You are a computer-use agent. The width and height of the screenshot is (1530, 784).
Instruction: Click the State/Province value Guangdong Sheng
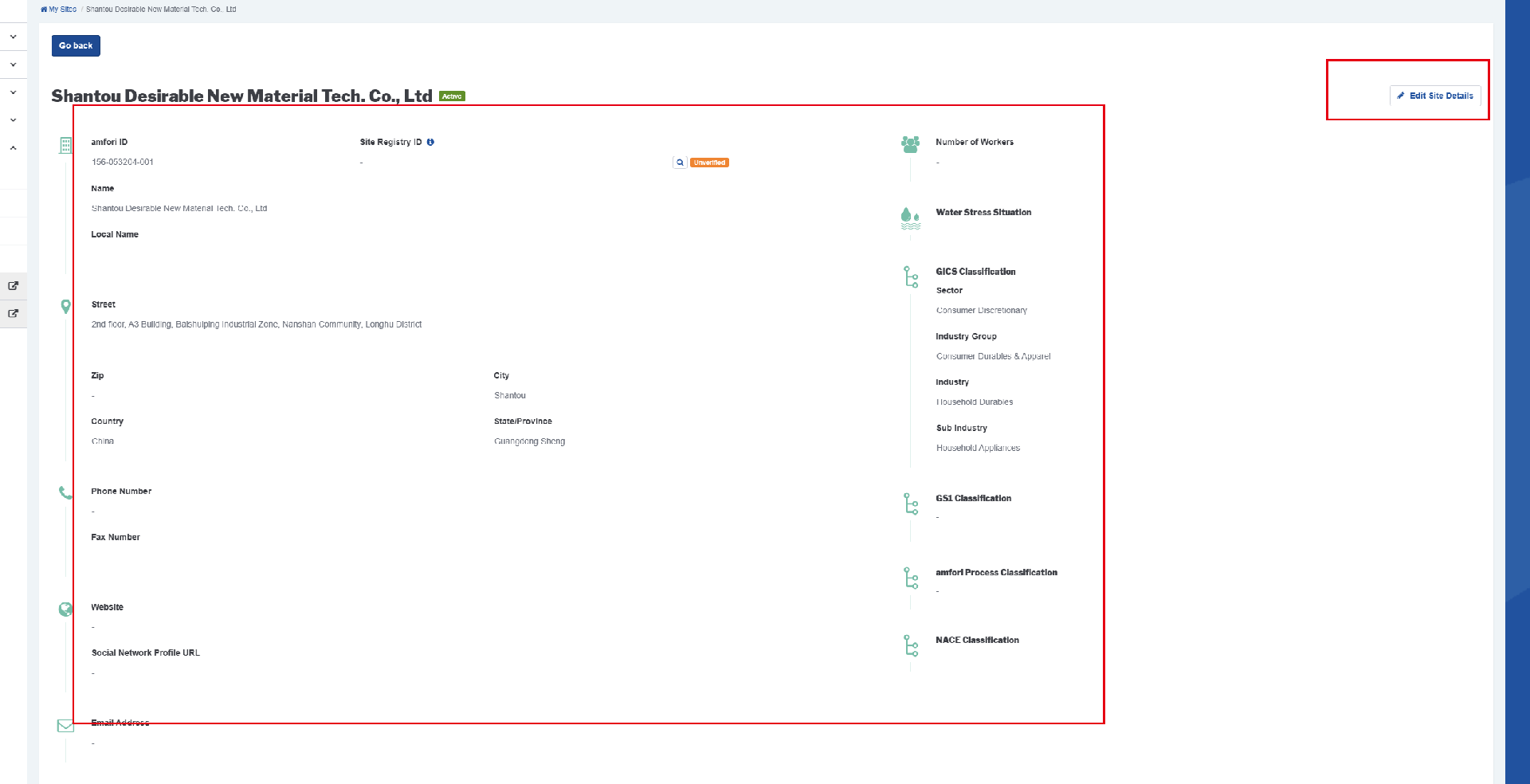[x=530, y=441]
